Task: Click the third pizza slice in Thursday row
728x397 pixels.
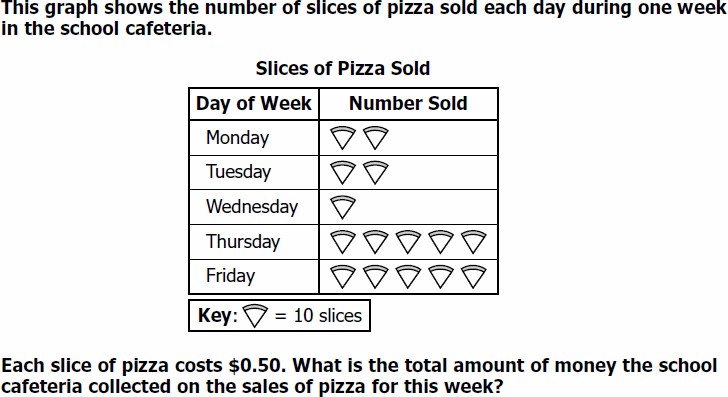Action: coord(408,242)
